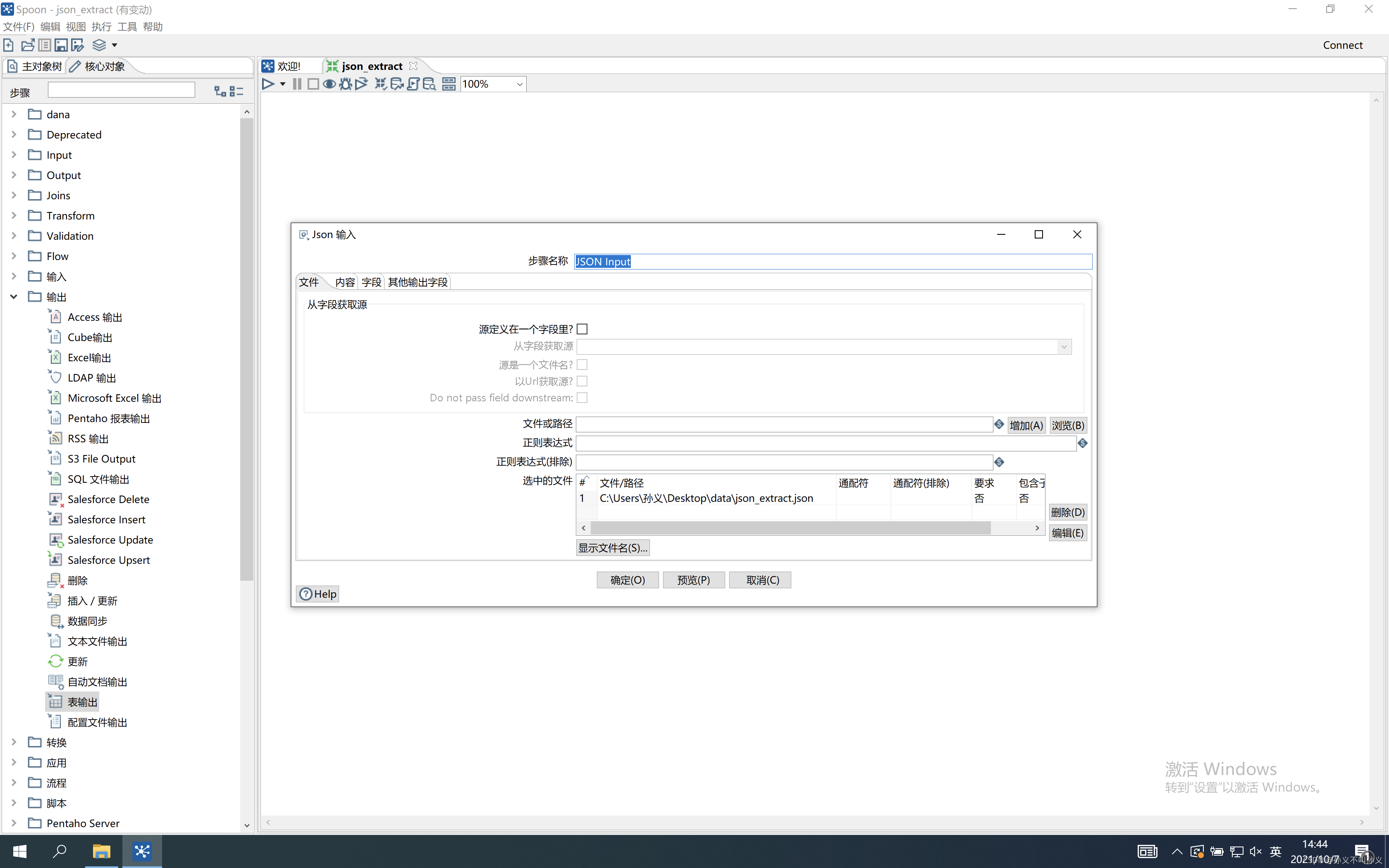Open the 100% zoom dropdown
1389x868 pixels.
519,84
